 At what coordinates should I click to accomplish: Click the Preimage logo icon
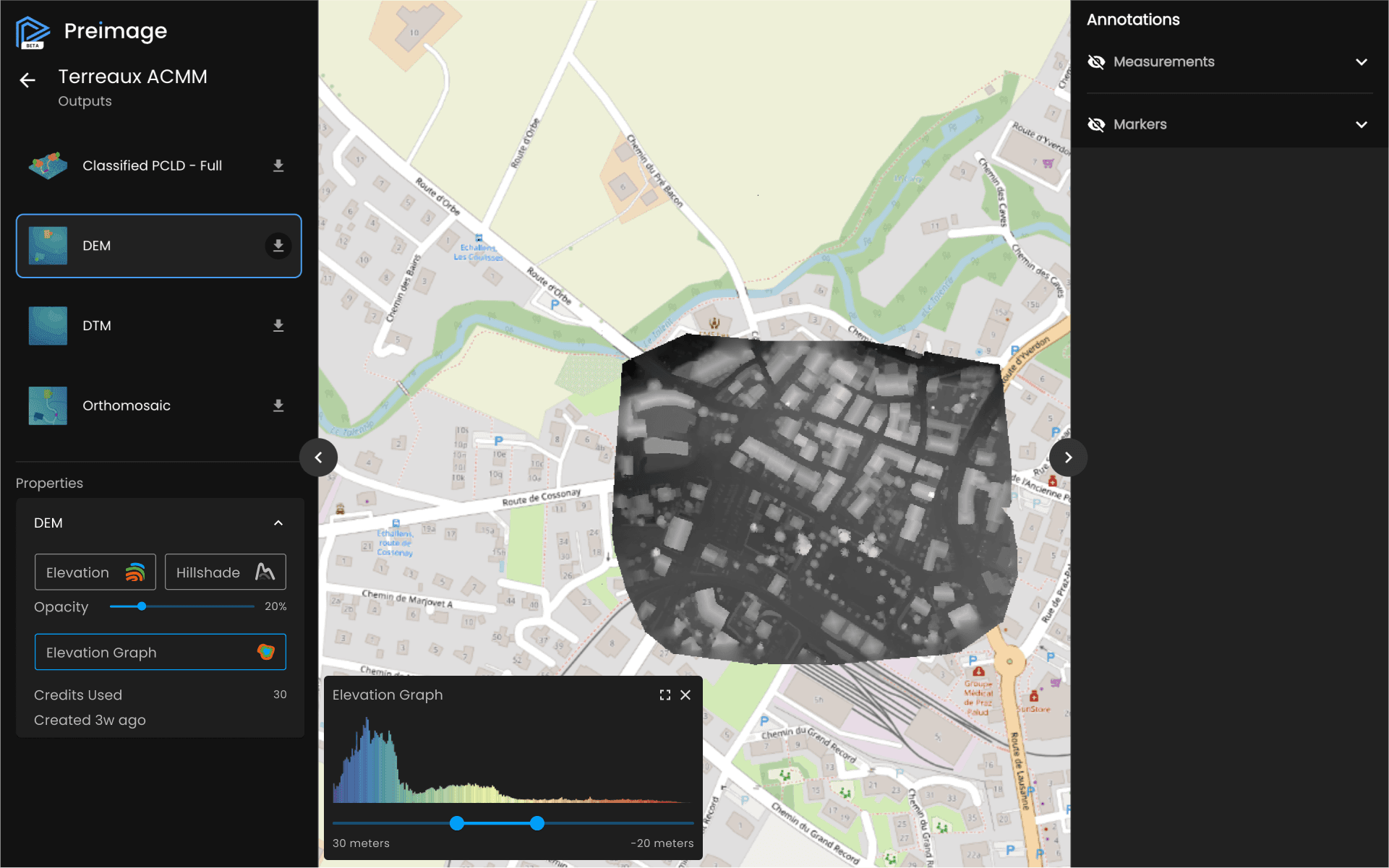33,32
